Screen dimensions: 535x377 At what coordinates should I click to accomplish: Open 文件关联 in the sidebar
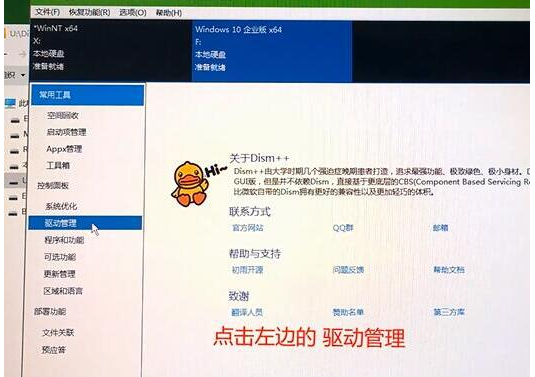click(58, 332)
